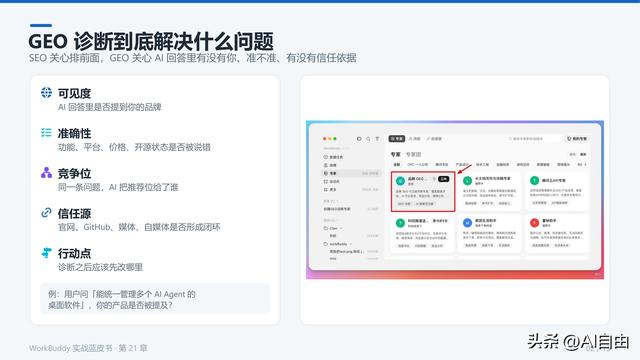The height and width of the screenshot is (360, 640).
Task: Click the red avatar in the expert grid
Action: point(534,223)
